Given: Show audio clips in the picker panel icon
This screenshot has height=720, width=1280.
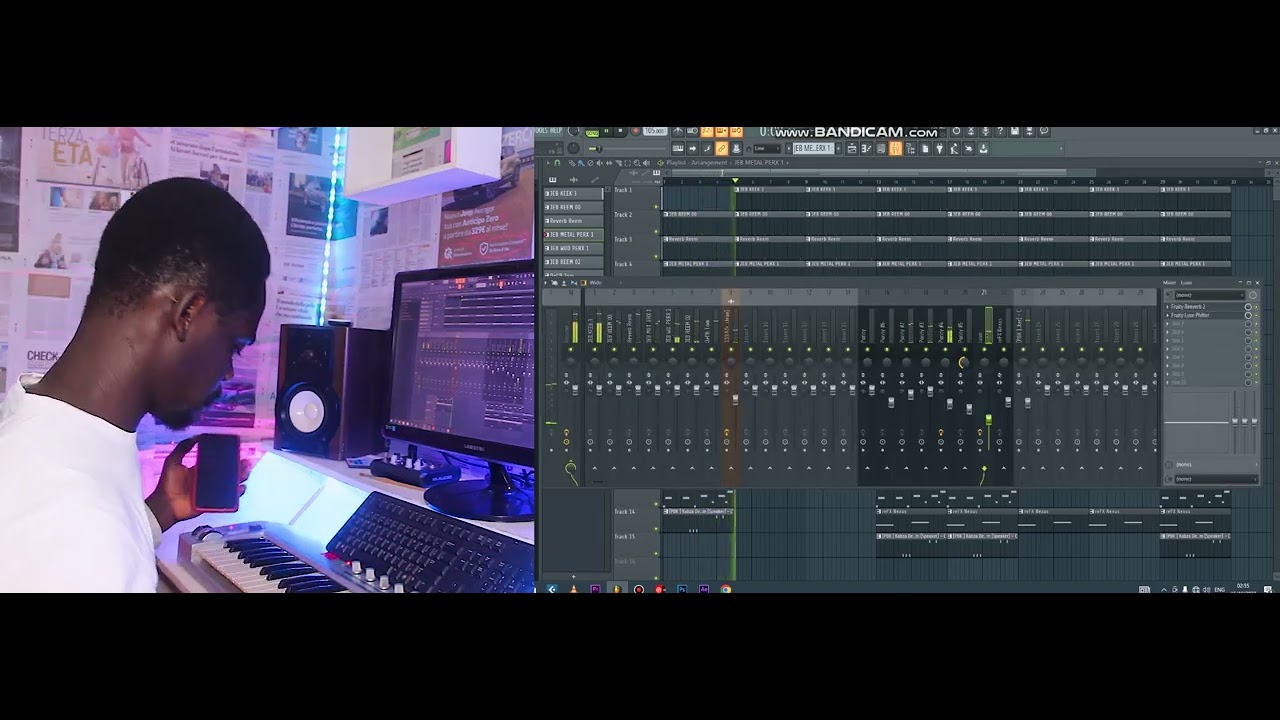Looking at the screenshot, I should pos(574,180).
